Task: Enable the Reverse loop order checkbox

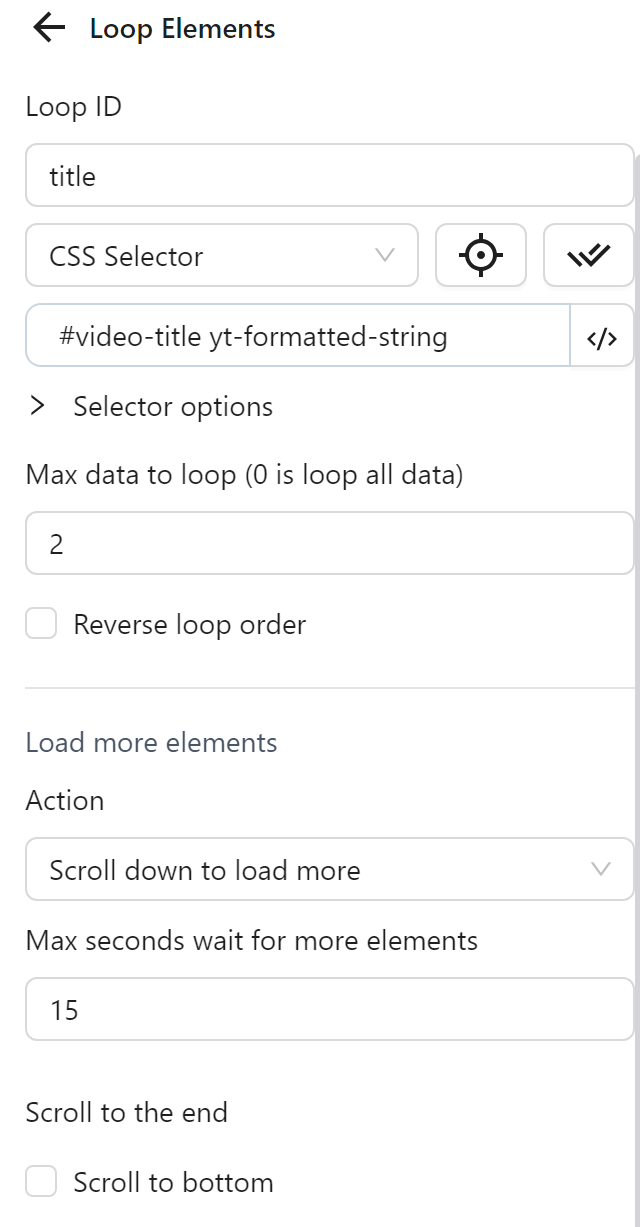Action: tap(40, 623)
